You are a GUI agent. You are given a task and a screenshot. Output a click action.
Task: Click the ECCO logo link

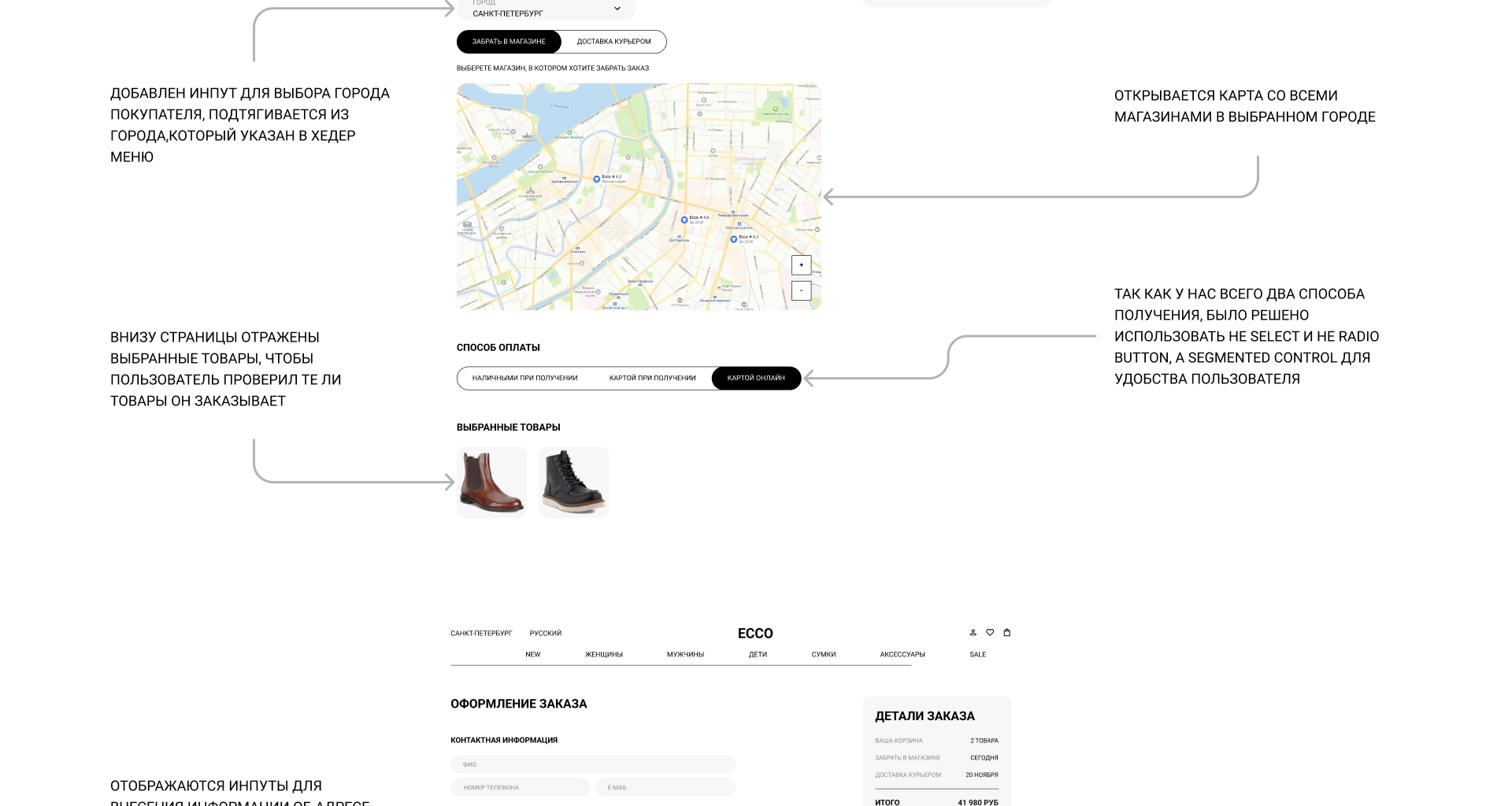[x=755, y=634]
